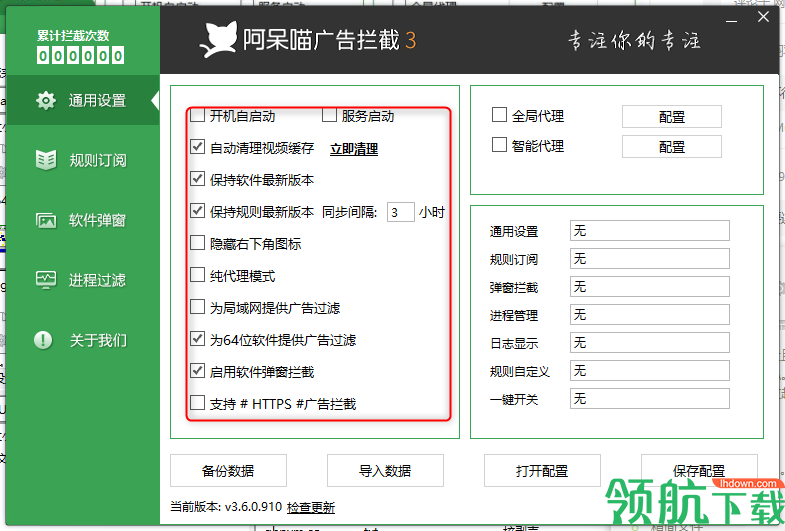Switch to 规则订阅 tab
The height and width of the screenshot is (531, 785).
98,160
